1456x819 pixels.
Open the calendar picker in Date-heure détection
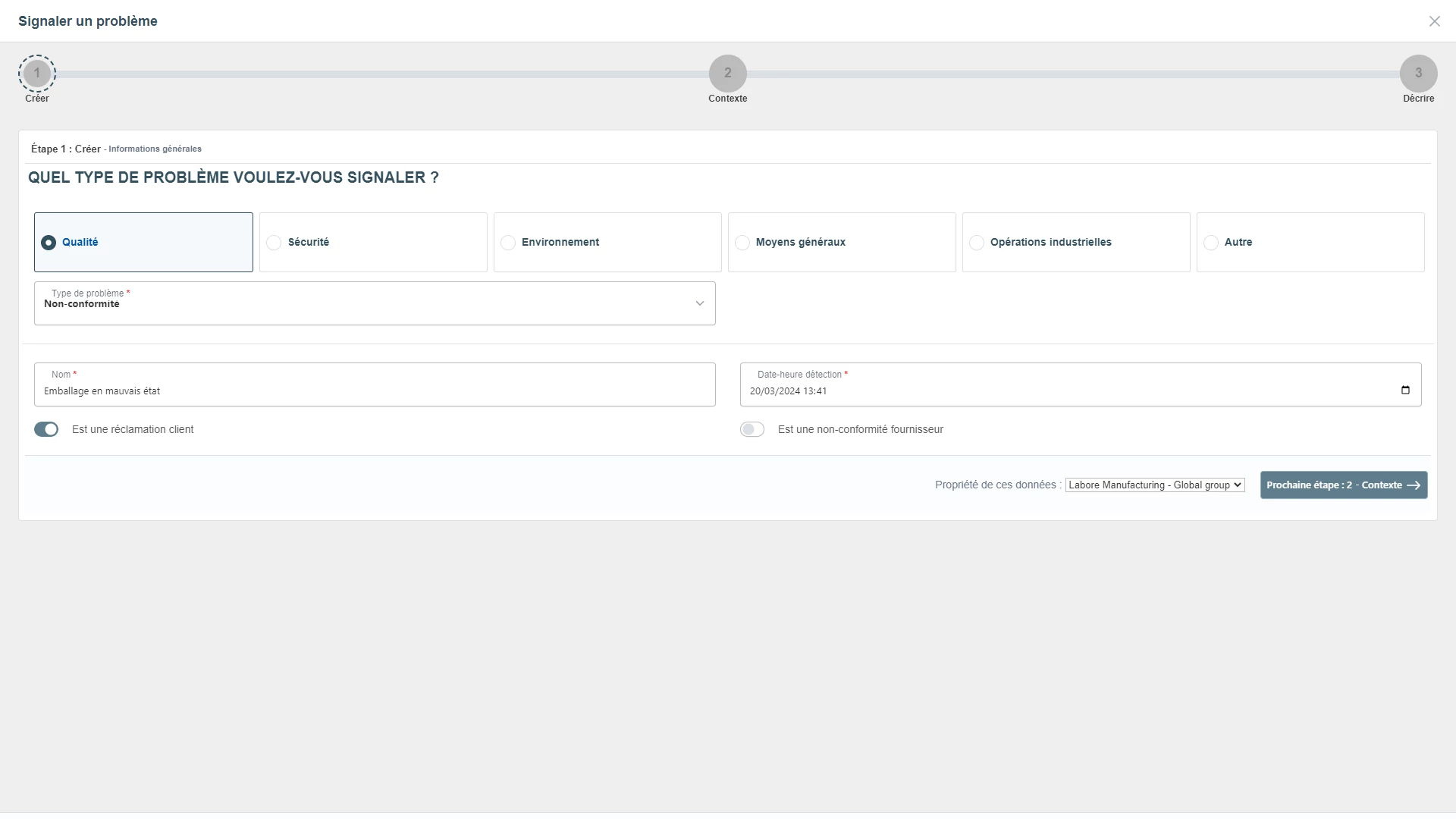(x=1405, y=390)
